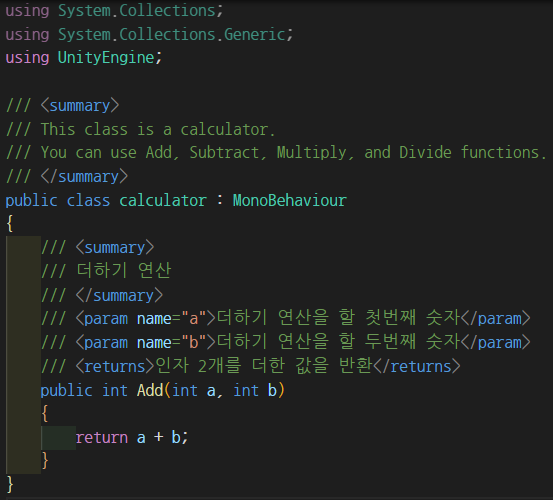The height and width of the screenshot is (500, 553).
Task: Click "a + b;" expression
Action: (x=163, y=438)
